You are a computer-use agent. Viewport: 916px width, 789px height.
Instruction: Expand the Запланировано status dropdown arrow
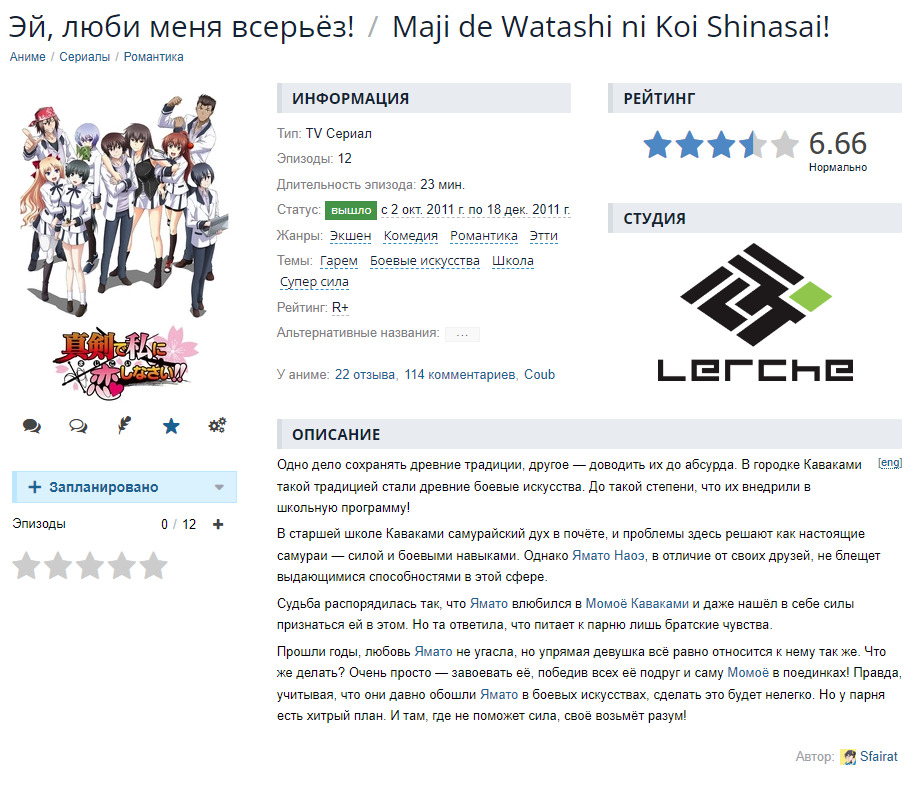(220, 487)
